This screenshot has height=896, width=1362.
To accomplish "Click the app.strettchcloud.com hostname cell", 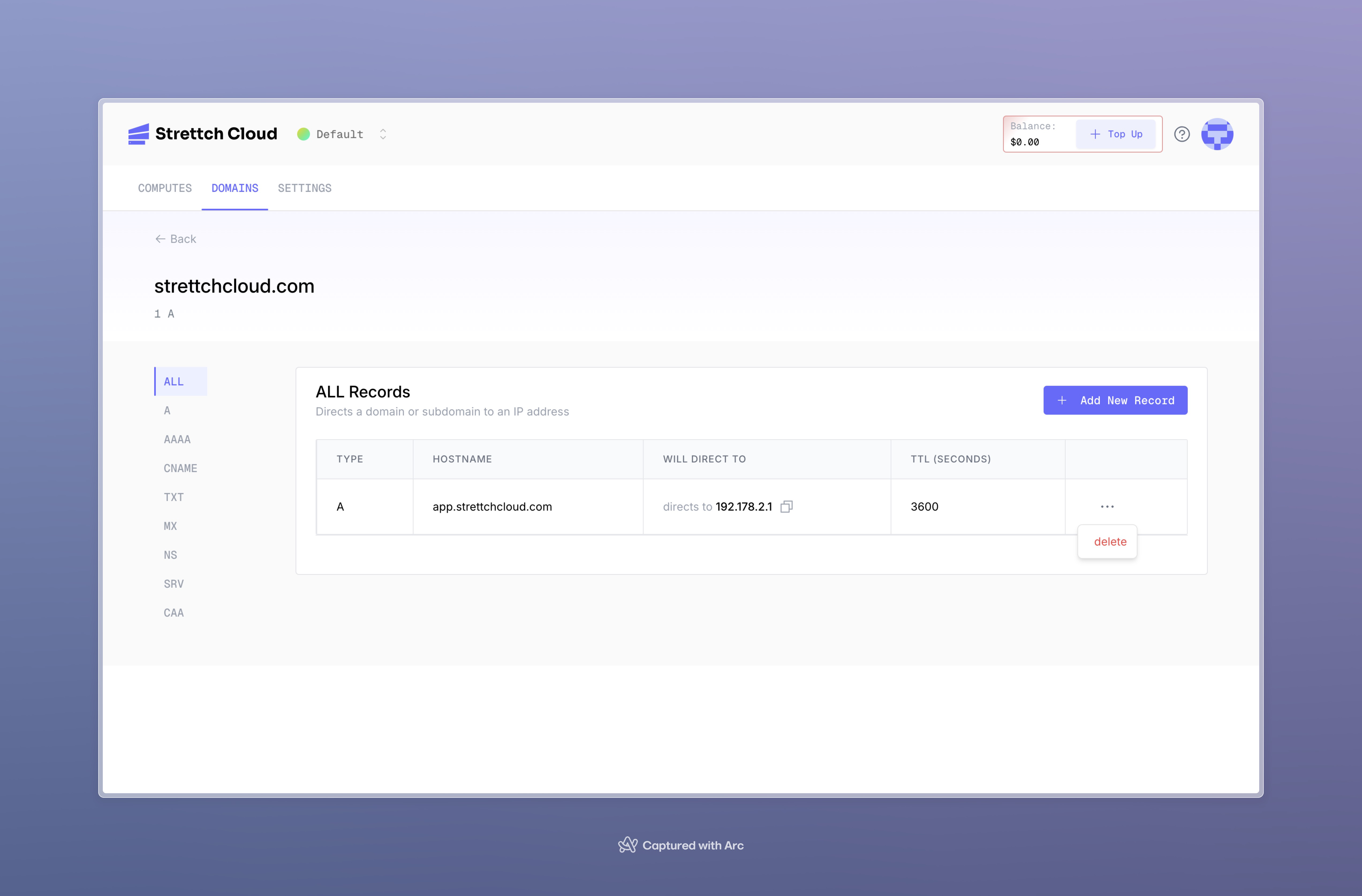I will point(492,507).
